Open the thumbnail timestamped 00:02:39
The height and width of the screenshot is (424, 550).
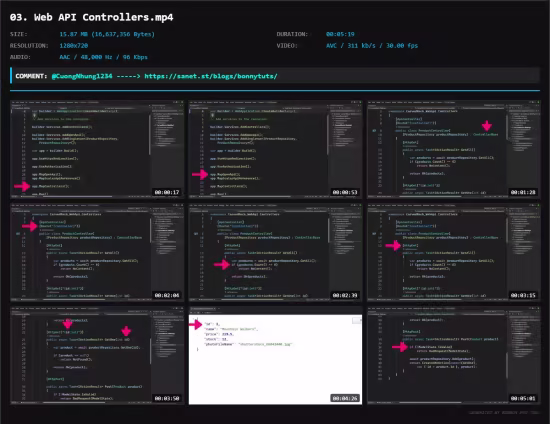[275, 252]
